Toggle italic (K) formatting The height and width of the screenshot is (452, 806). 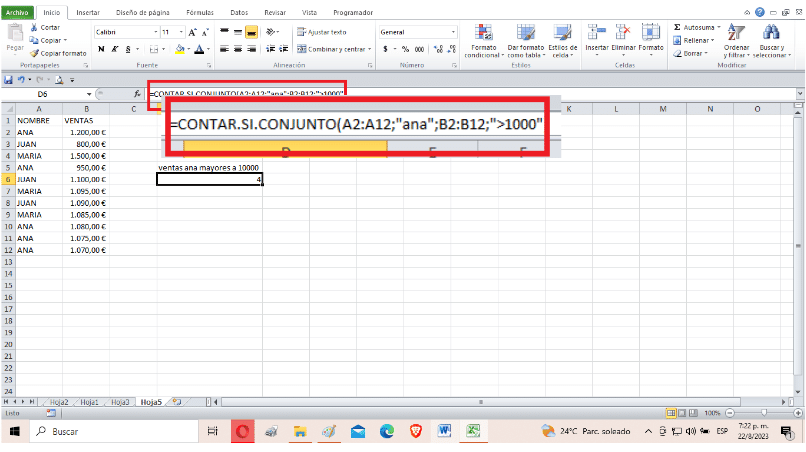(x=114, y=48)
